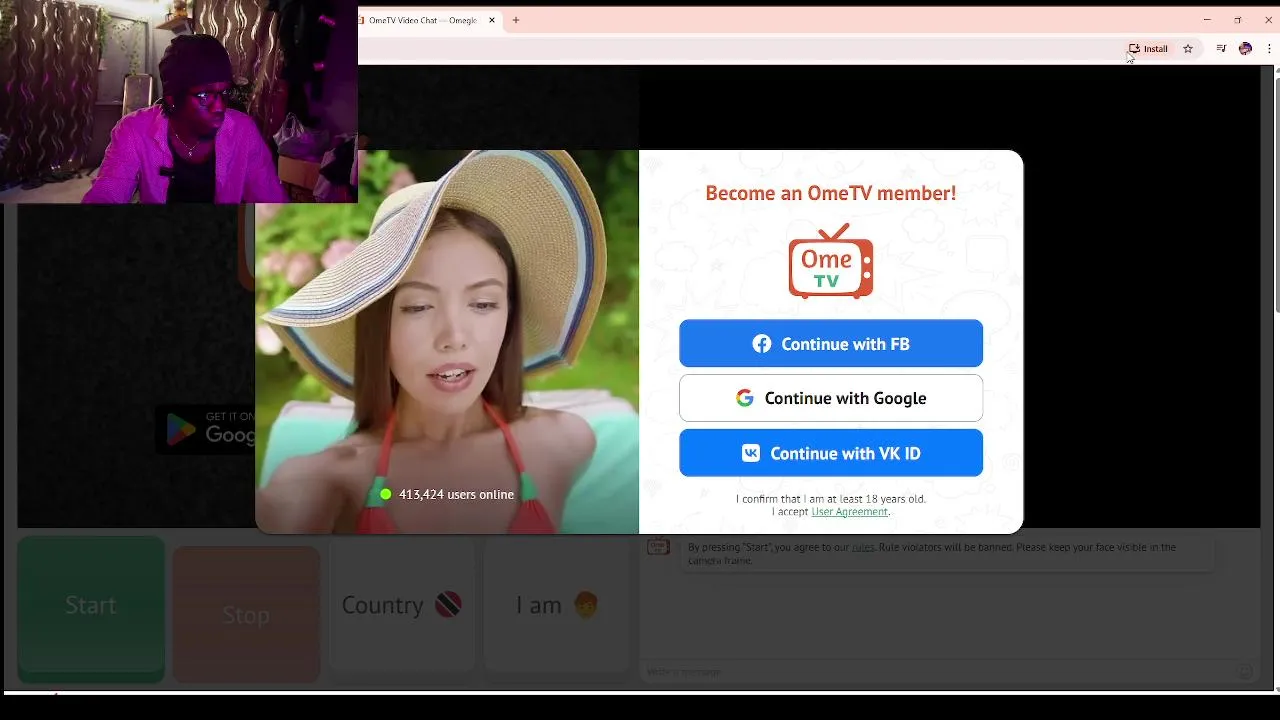Click the green Start button
This screenshot has width=1280, height=720.
pos(91,609)
